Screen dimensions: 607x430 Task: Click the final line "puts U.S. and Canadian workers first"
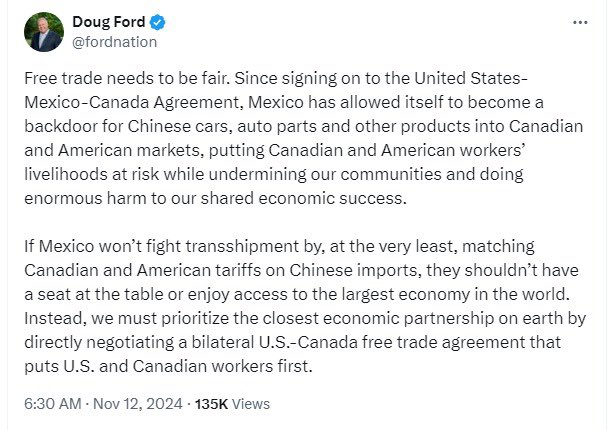click(x=168, y=366)
